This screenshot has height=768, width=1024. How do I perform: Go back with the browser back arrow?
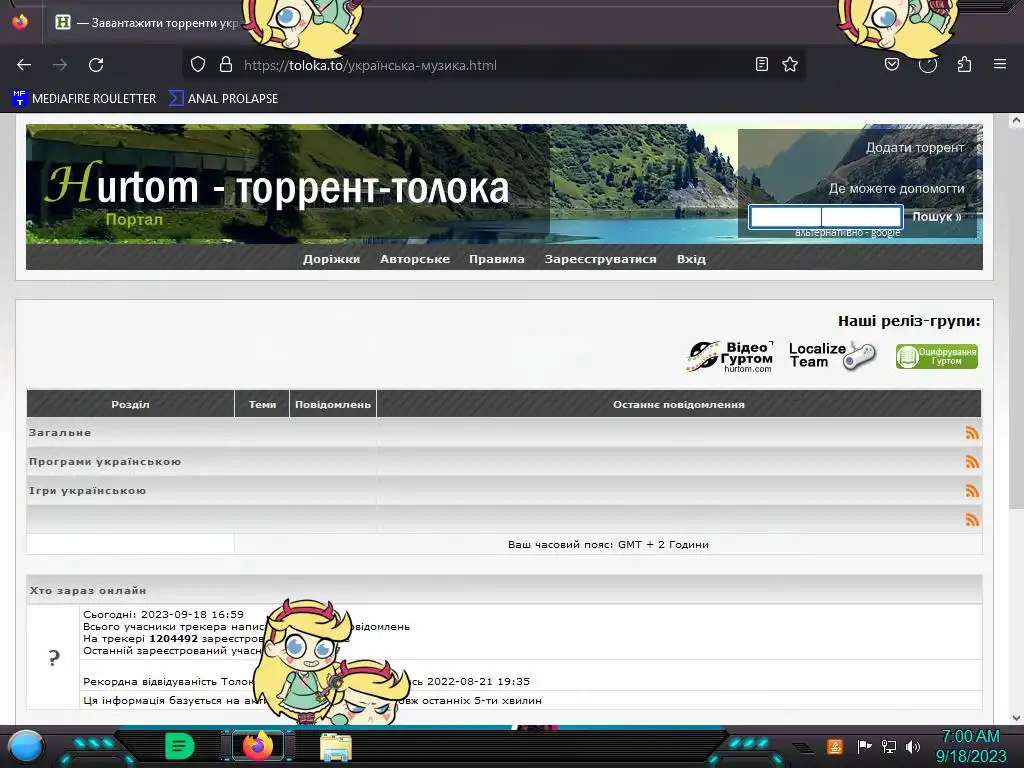24,65
